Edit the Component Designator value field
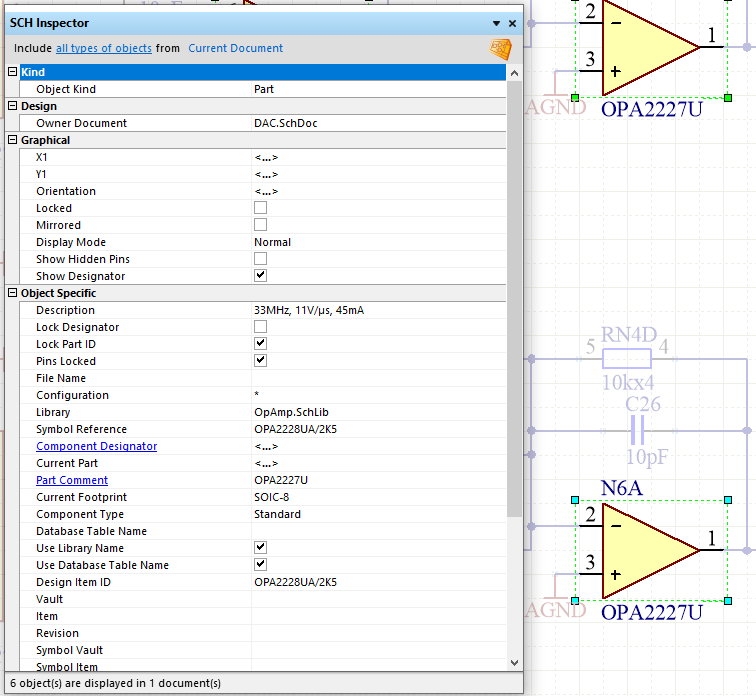 (378, 446)
